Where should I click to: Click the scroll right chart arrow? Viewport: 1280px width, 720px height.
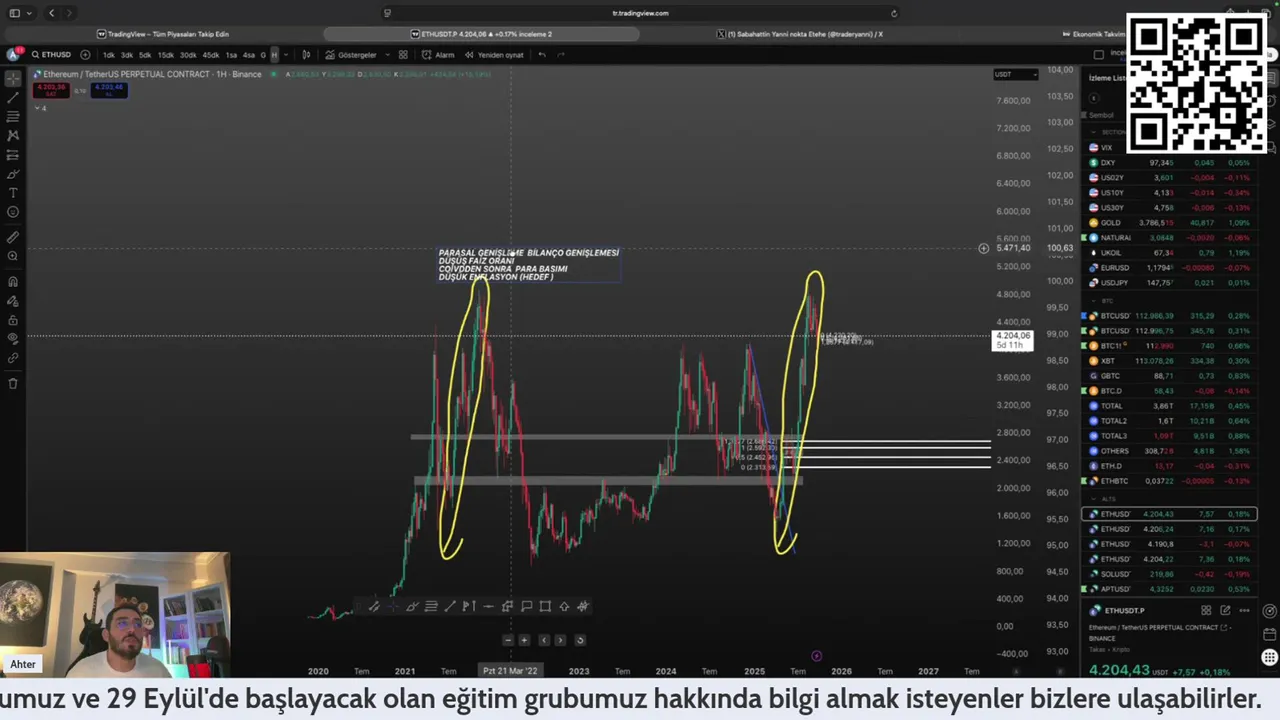coord(560,640)
